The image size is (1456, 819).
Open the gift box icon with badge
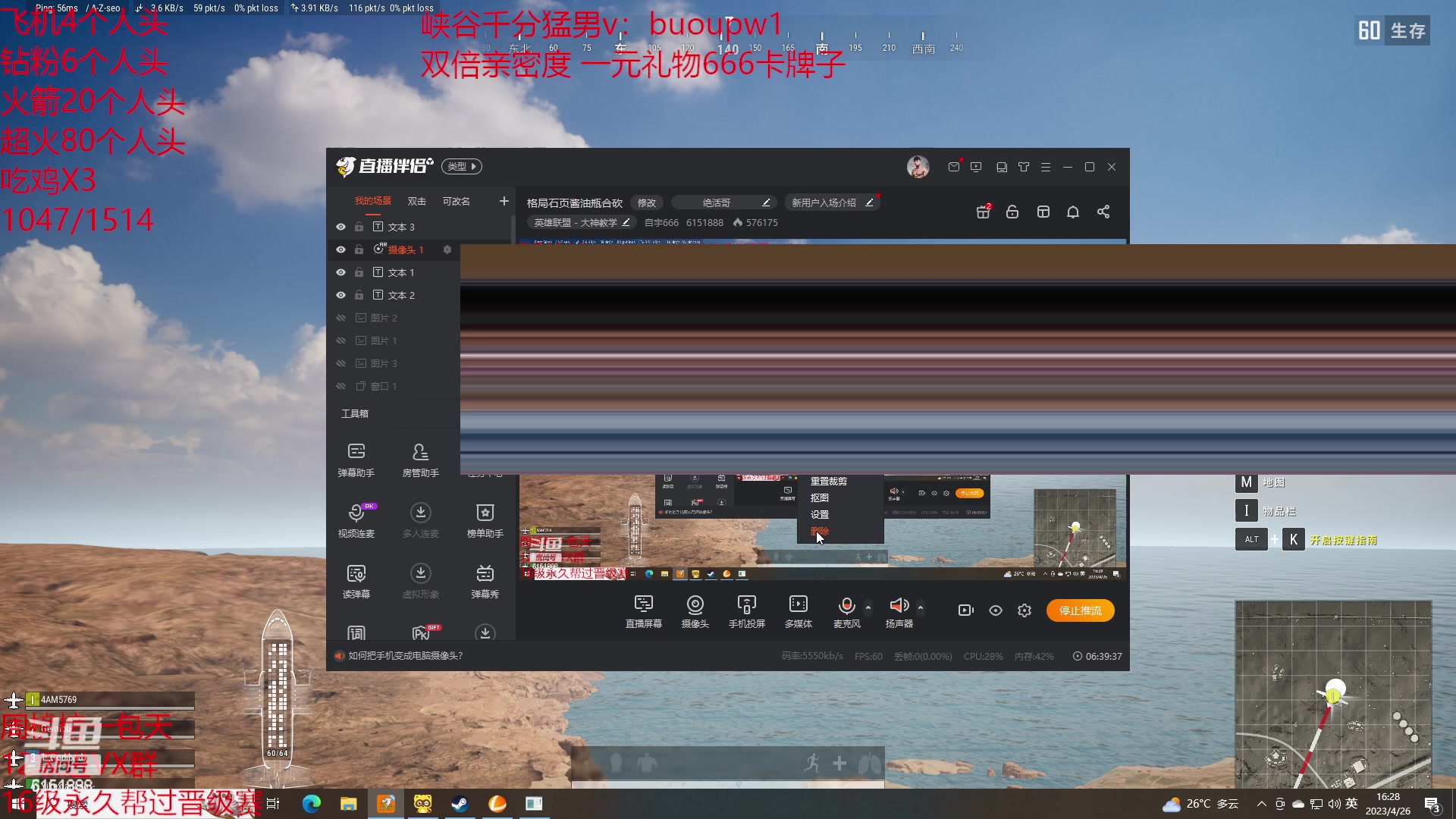983,212
